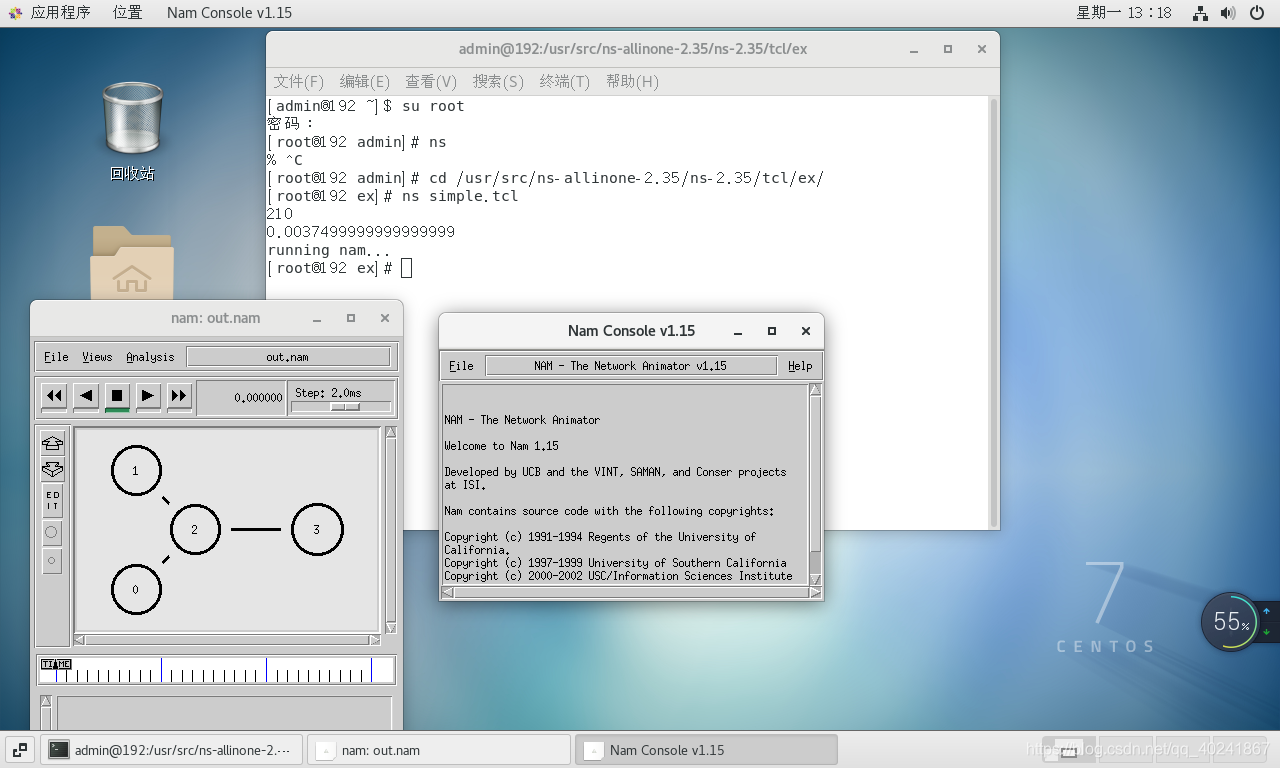This screenshot has height=768, width=1280.
Task: Select node 0 in topology
Action: click(135, 589)
